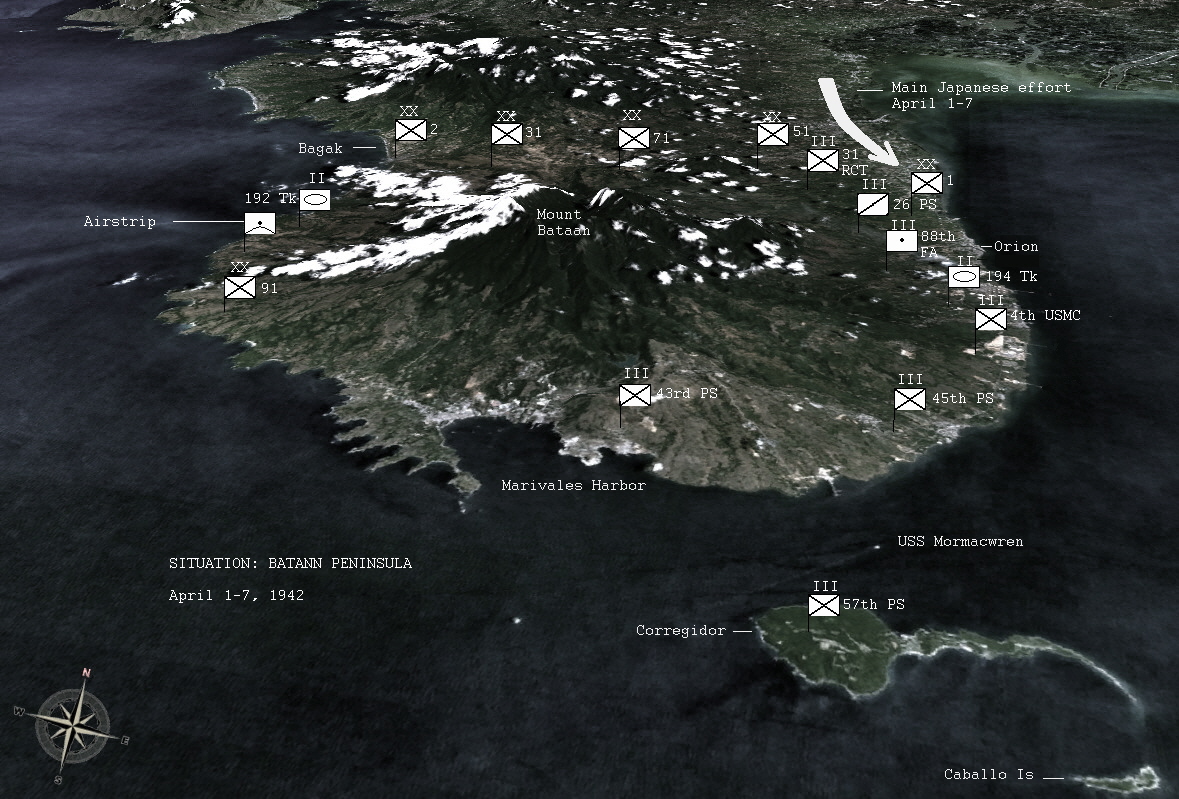Select the 91 division infantry unit symbol
This screenshot has width=1179, height=799.
pos(240,287)
